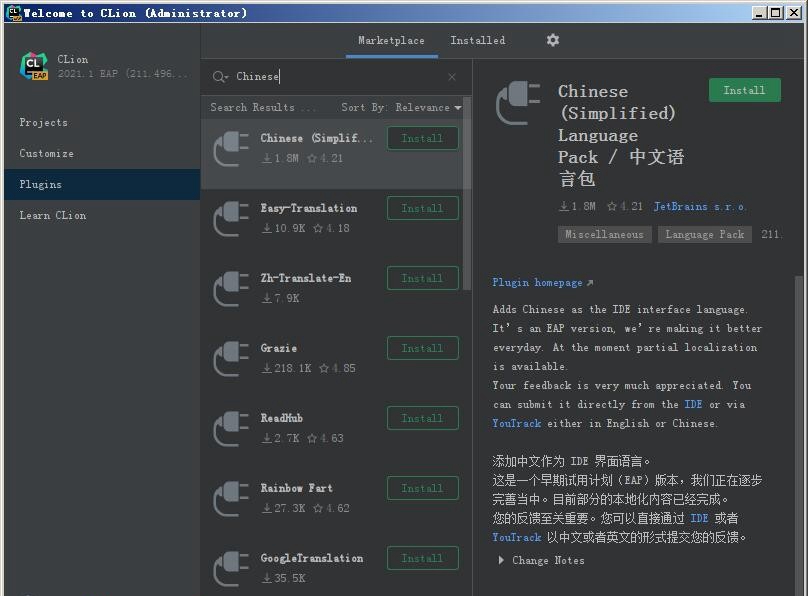
Task: Install the Rainbow Fart plugin
Action: [423, 488]
